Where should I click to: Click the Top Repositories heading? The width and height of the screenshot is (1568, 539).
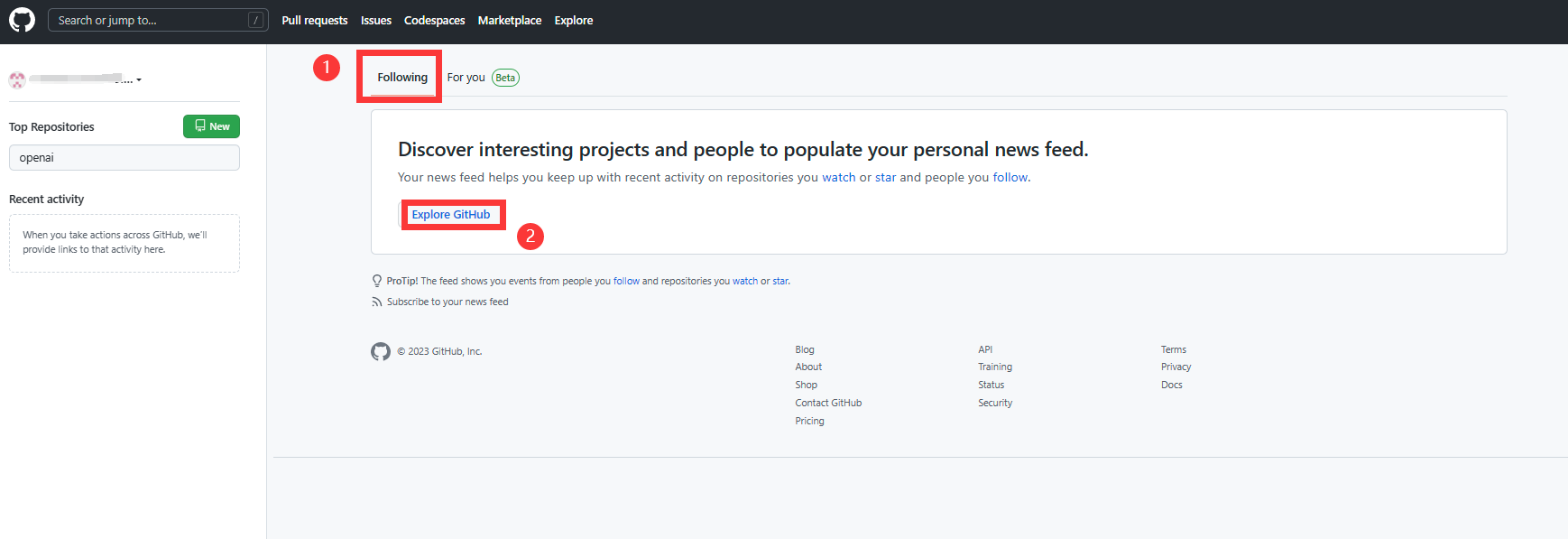pos(51,127)
